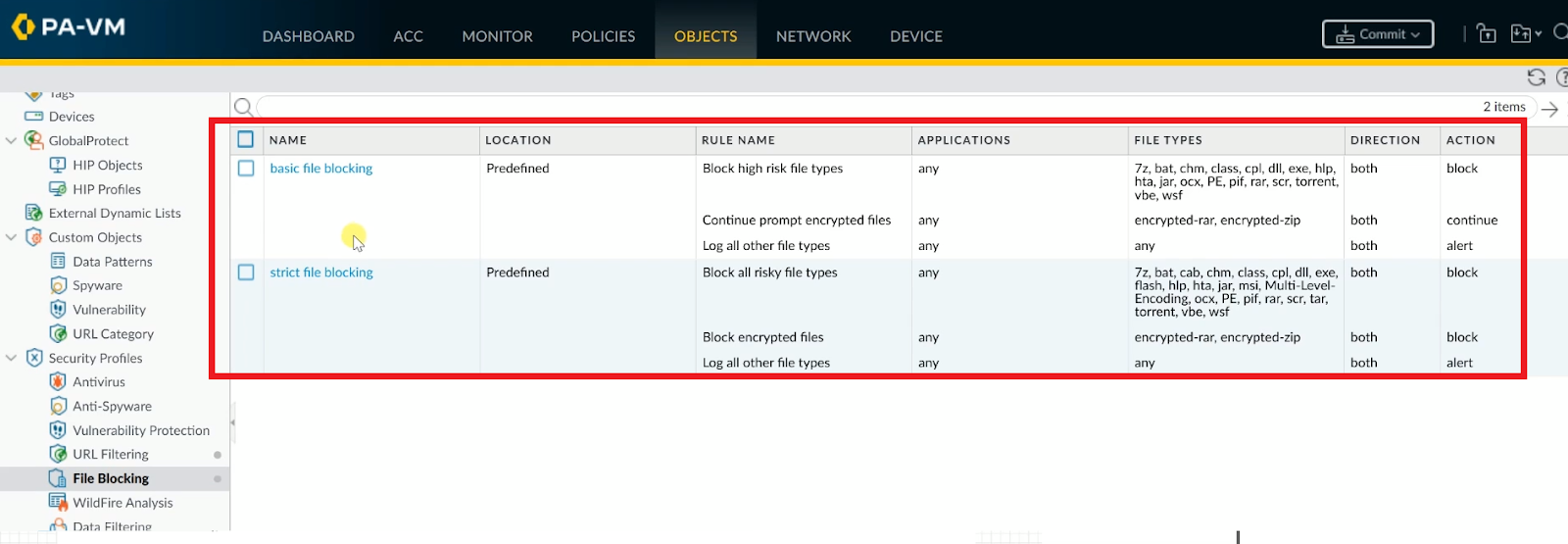Image resolution: width=1568 pixels, height=544 pixels.
Task: Click the FILE TYPES column header
Action: (x=1168, y=140)
